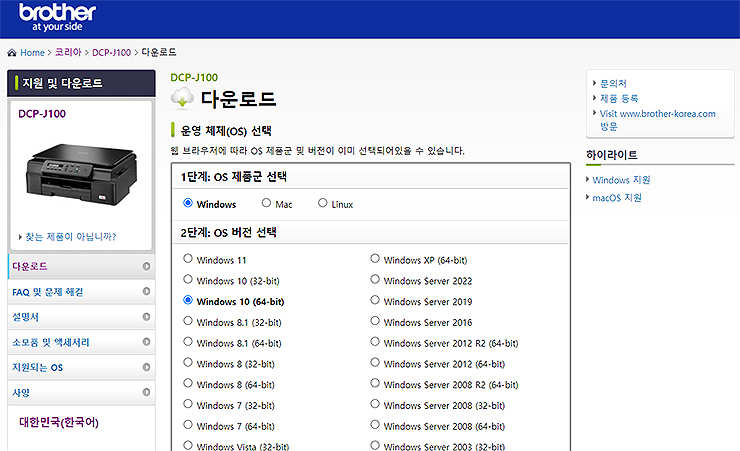Select the Mac OS family radio button
The width and height of the screenshot is (740, 451).
point(266,203)
